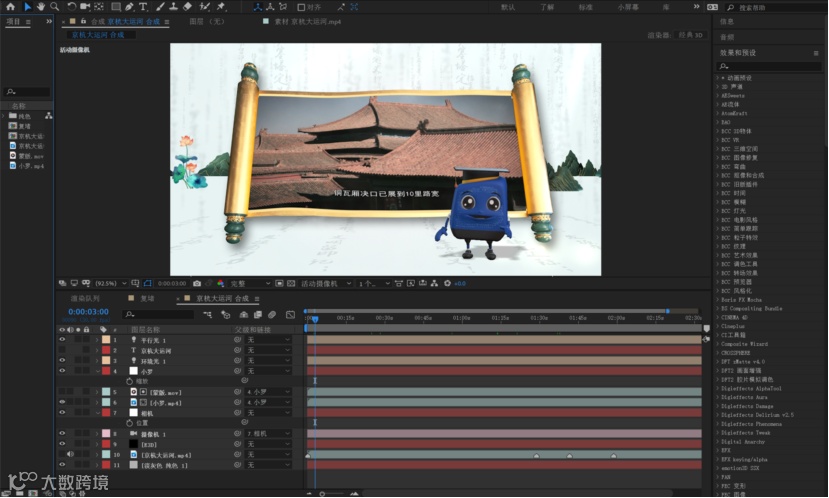The width and height of the screenshot is (829, 498).
Task: Hide layer 3 环境光 1 with eye
Action: tap(62, 361)
